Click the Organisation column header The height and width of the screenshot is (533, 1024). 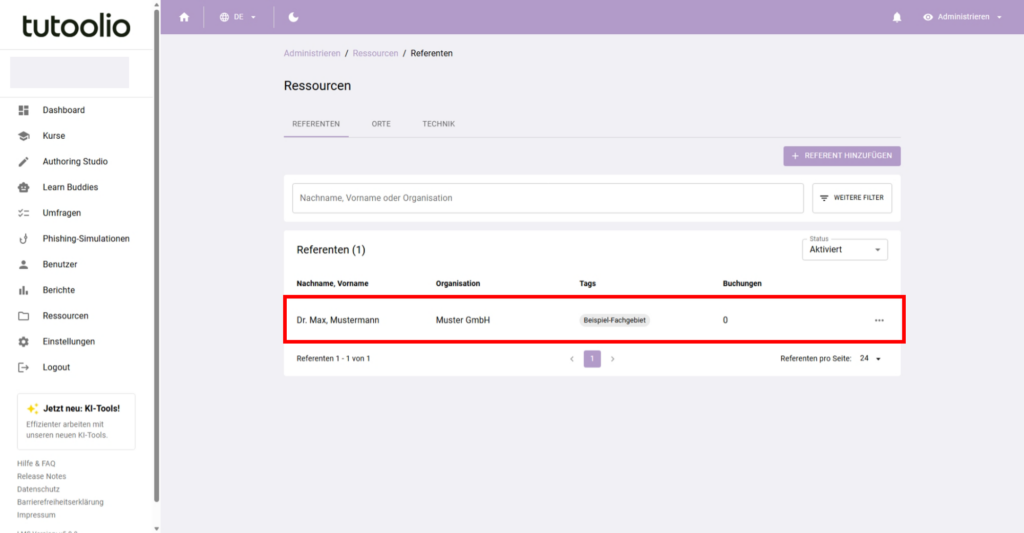458,283
